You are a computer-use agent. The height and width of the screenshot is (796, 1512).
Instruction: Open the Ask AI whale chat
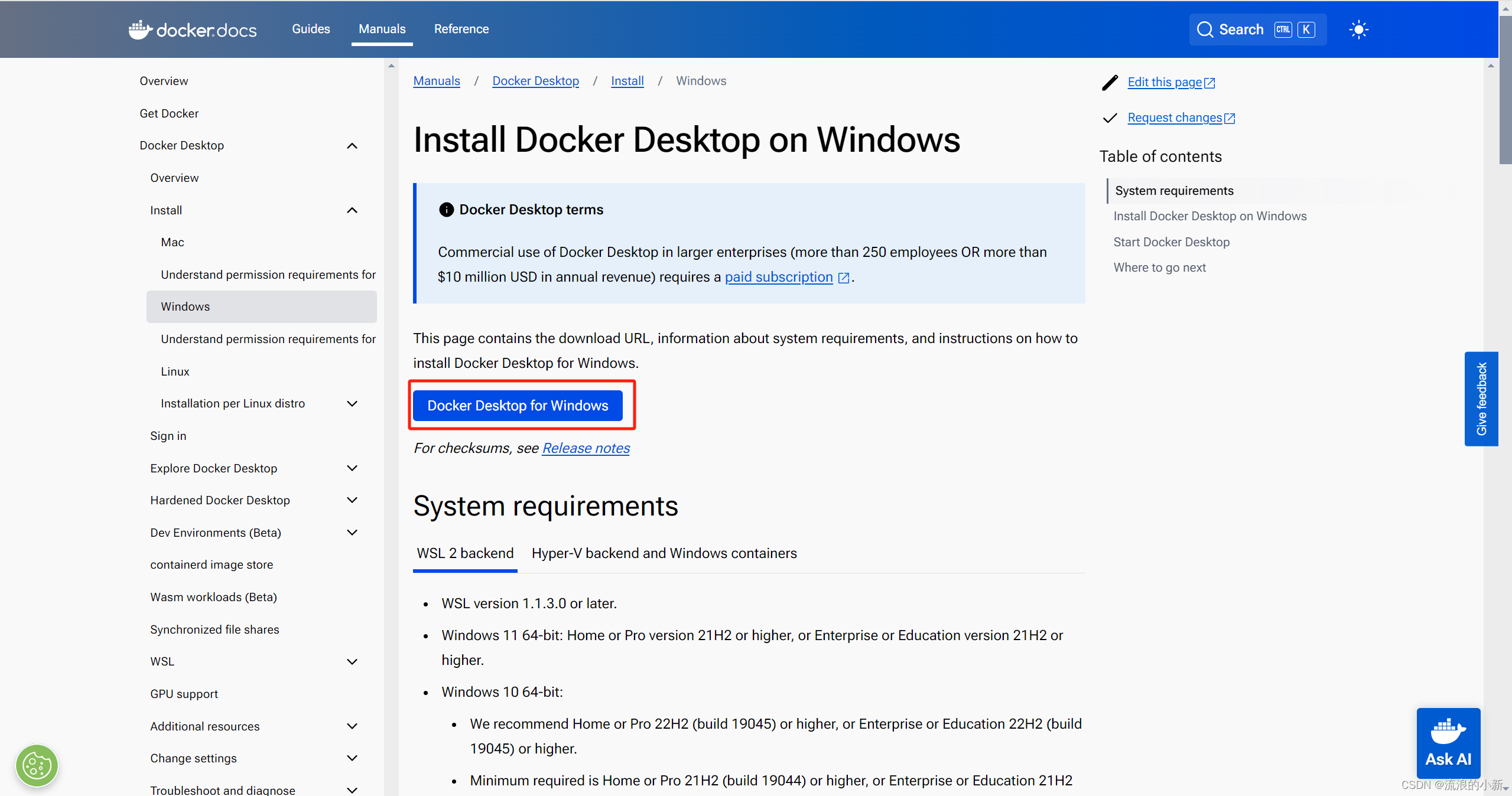point(1448,743)
